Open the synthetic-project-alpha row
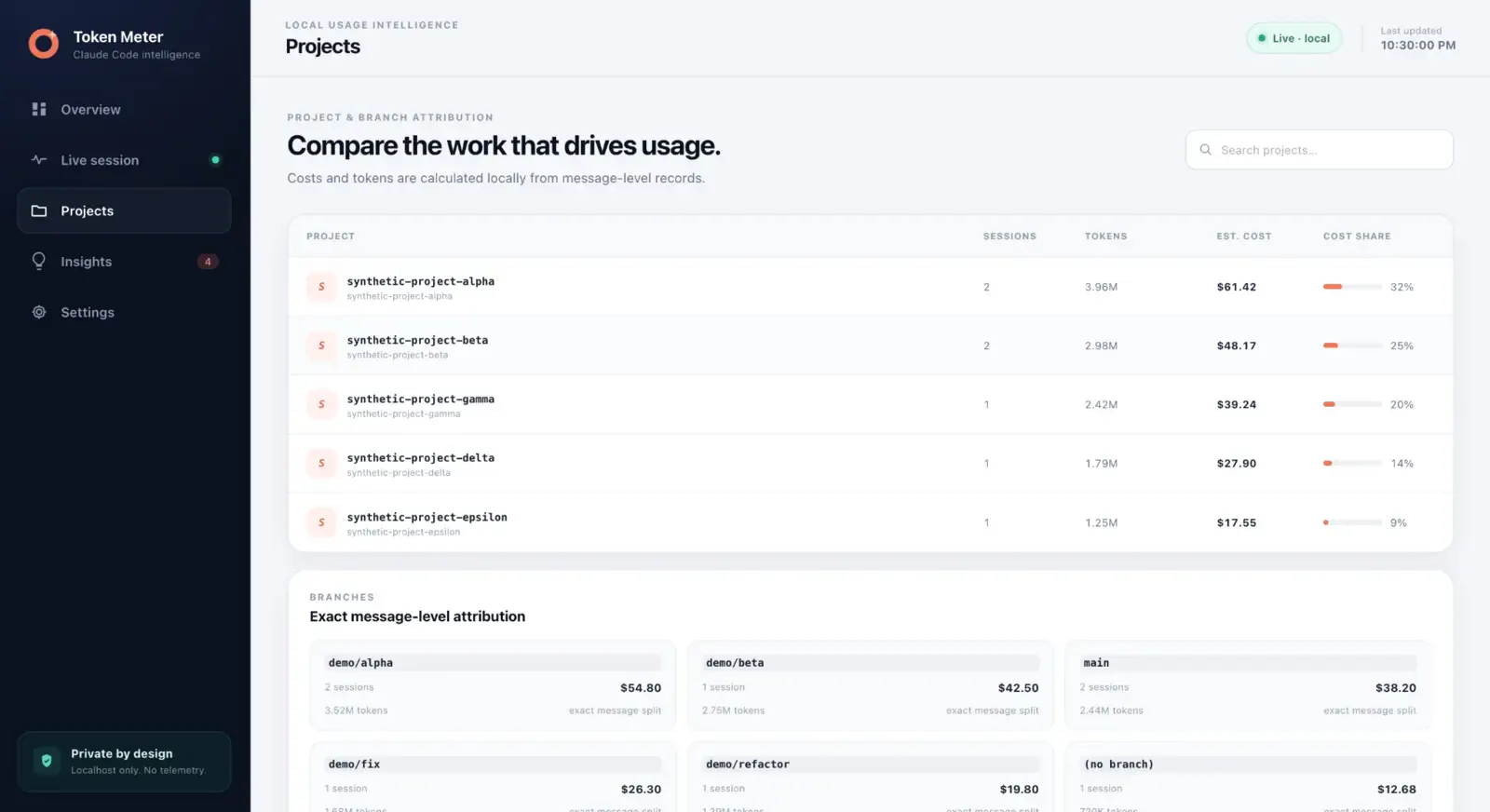Image resolution: width=1490 pixels, height=812 pixels. click(x=870, y=287)
